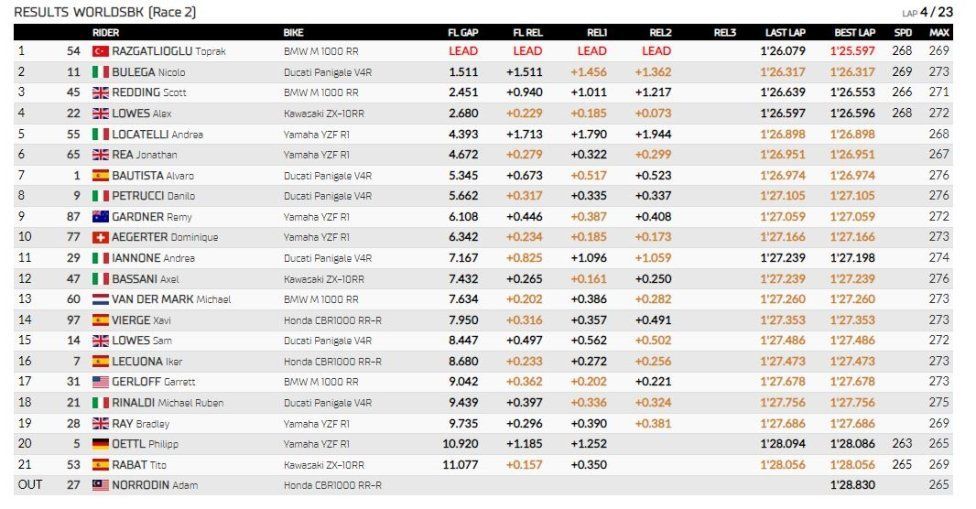Click REL2 value +1.944
The image size is (976, 509).
tap(653, 134)
